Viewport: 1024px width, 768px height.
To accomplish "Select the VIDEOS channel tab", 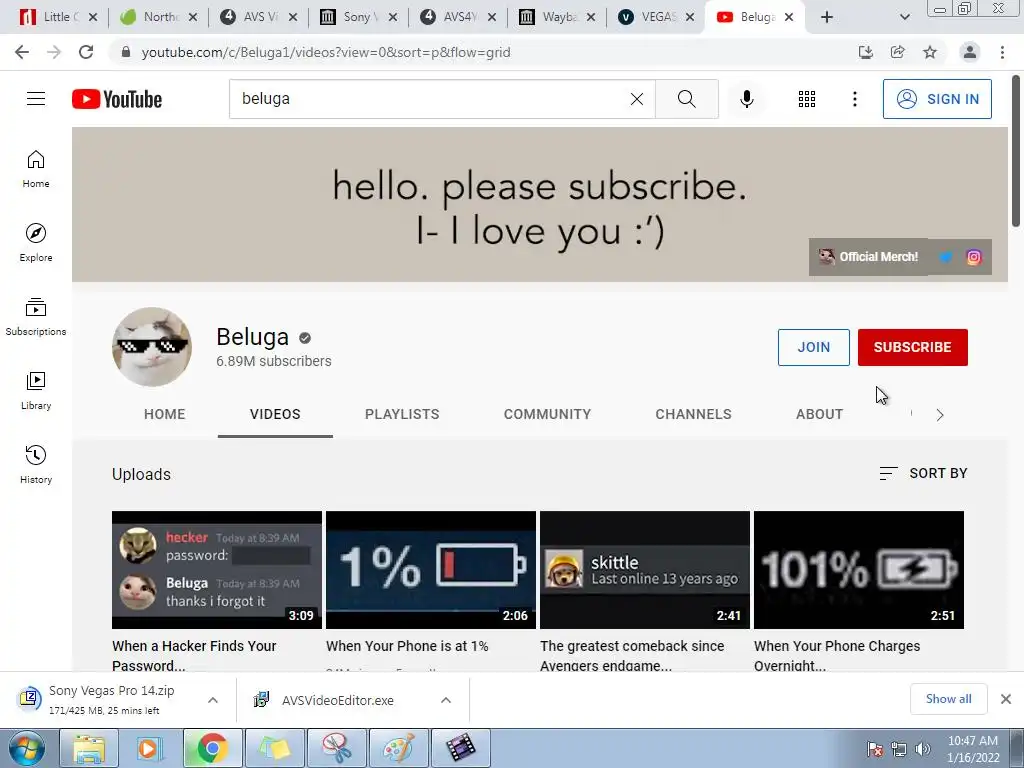I will pos(275,414).
